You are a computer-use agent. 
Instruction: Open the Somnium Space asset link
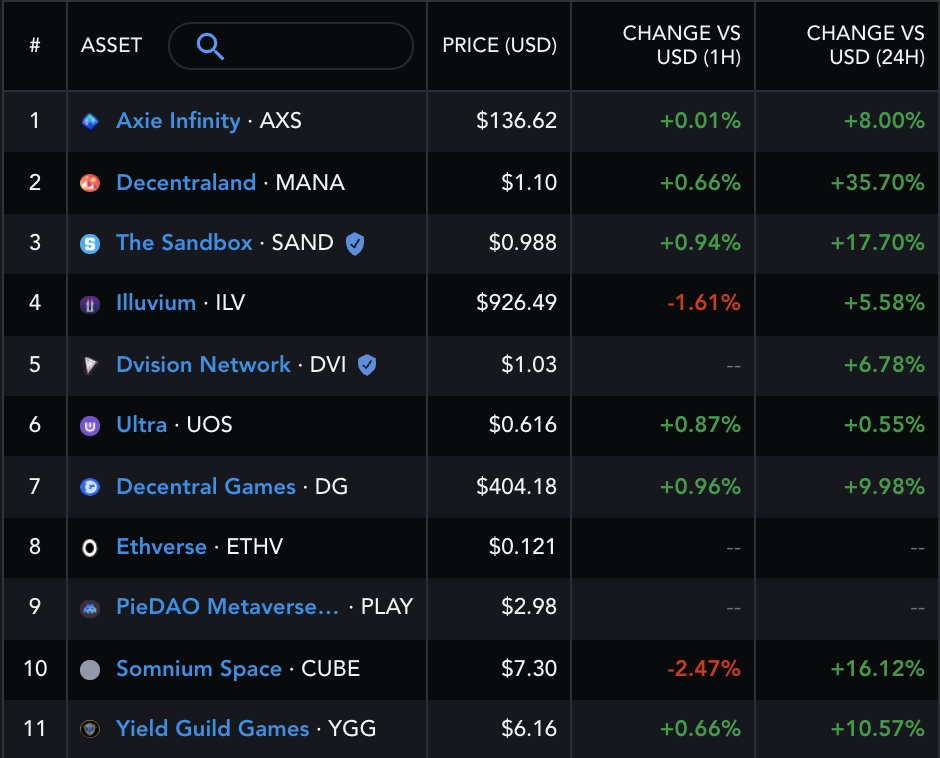(199, 668)
